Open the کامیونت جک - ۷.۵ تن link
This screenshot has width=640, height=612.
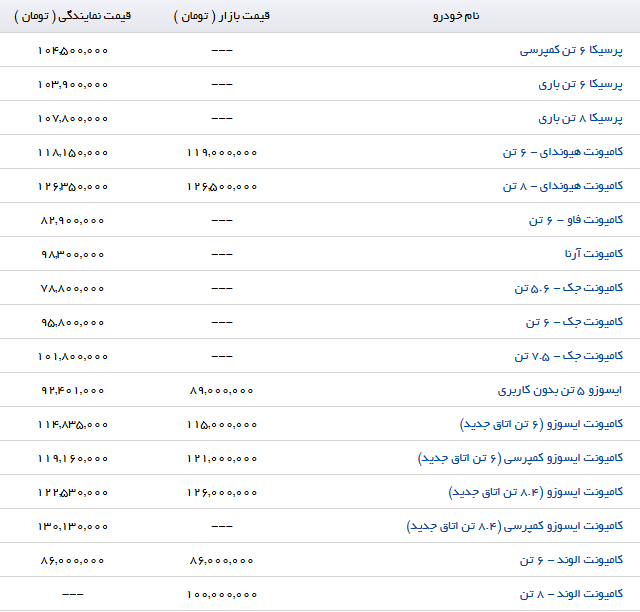pos(569,356)
